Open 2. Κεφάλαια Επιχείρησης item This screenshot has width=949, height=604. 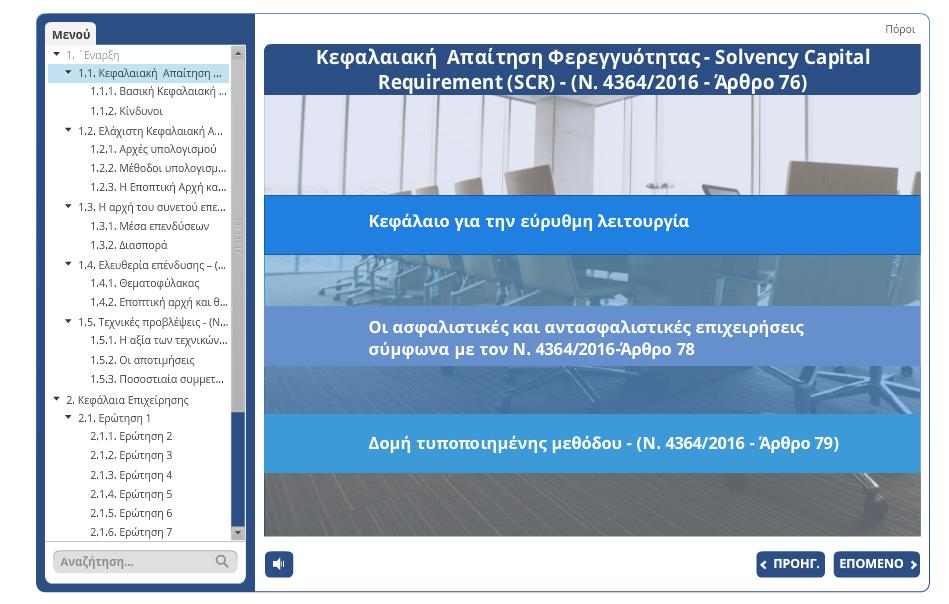pos(127,400)
